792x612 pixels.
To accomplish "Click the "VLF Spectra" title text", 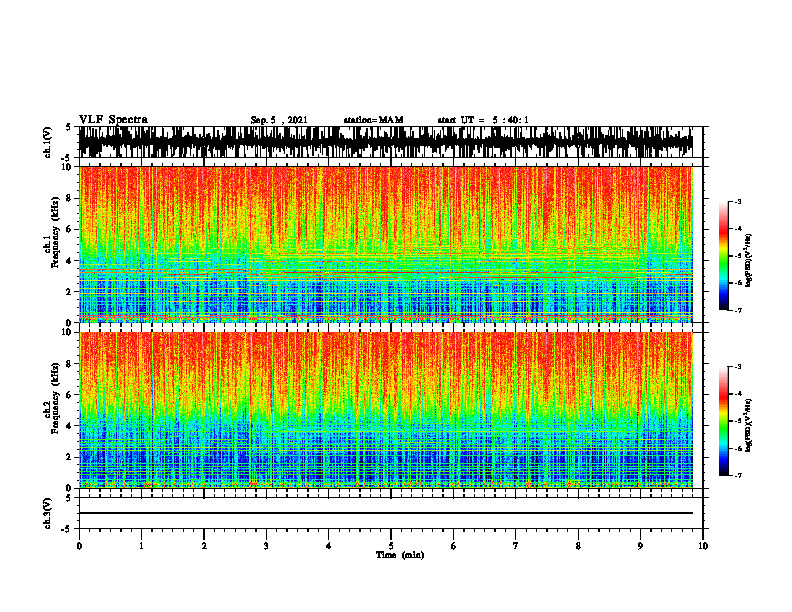I will coord(113,120).
